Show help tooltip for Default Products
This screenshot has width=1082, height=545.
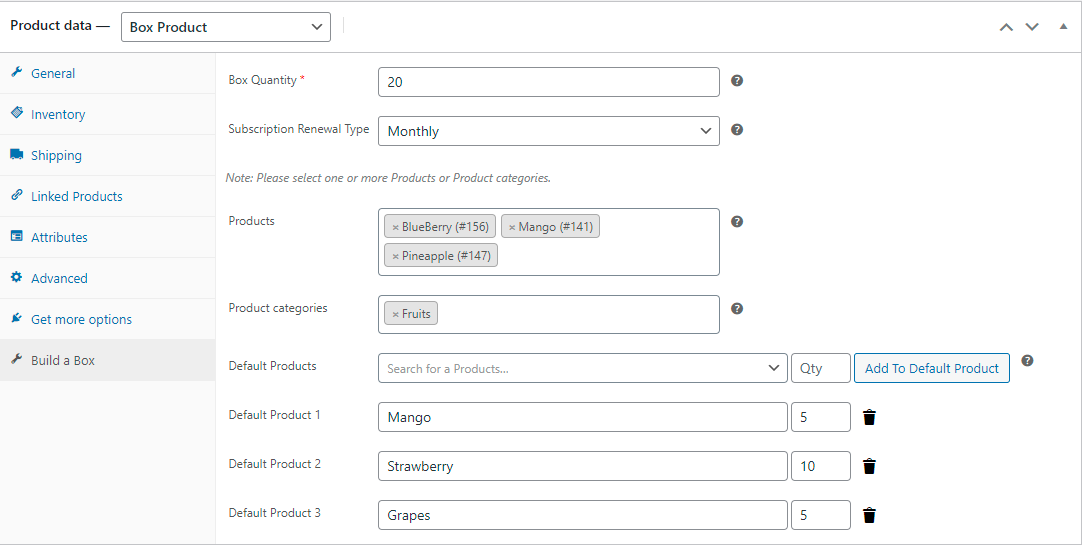1027,360
